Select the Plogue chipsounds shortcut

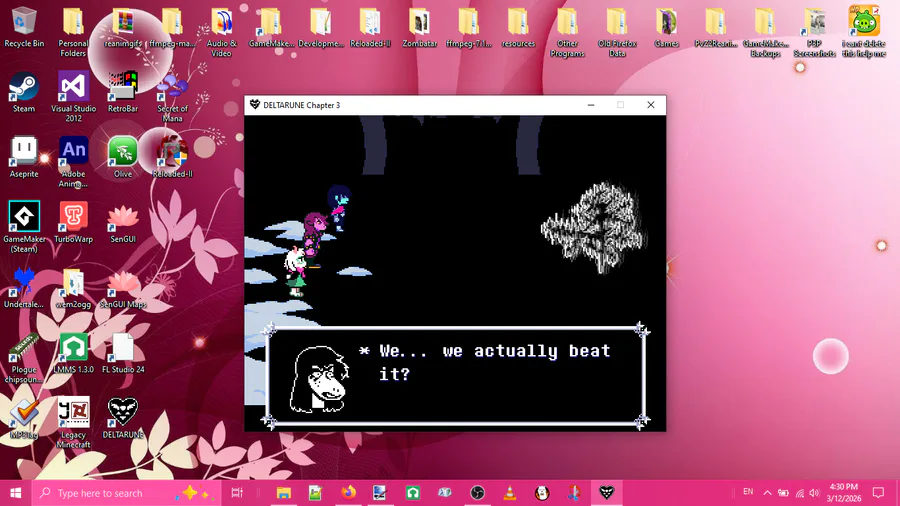point(24,358)
